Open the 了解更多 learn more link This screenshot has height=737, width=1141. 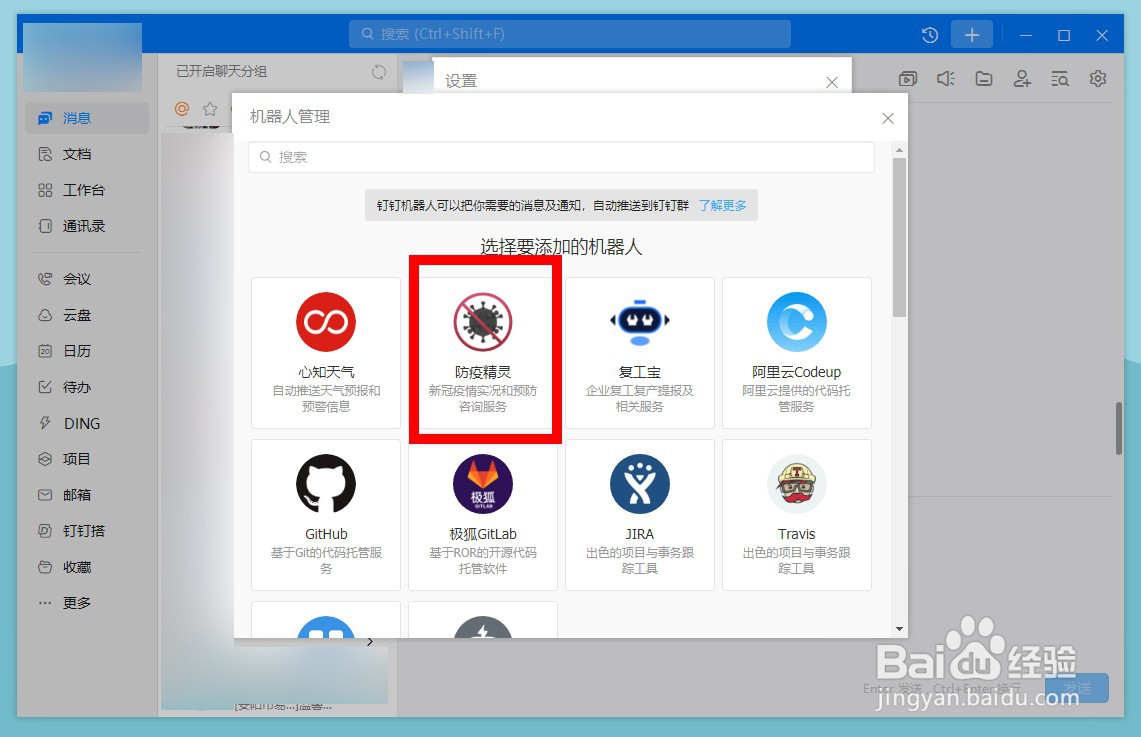point(723,206)
